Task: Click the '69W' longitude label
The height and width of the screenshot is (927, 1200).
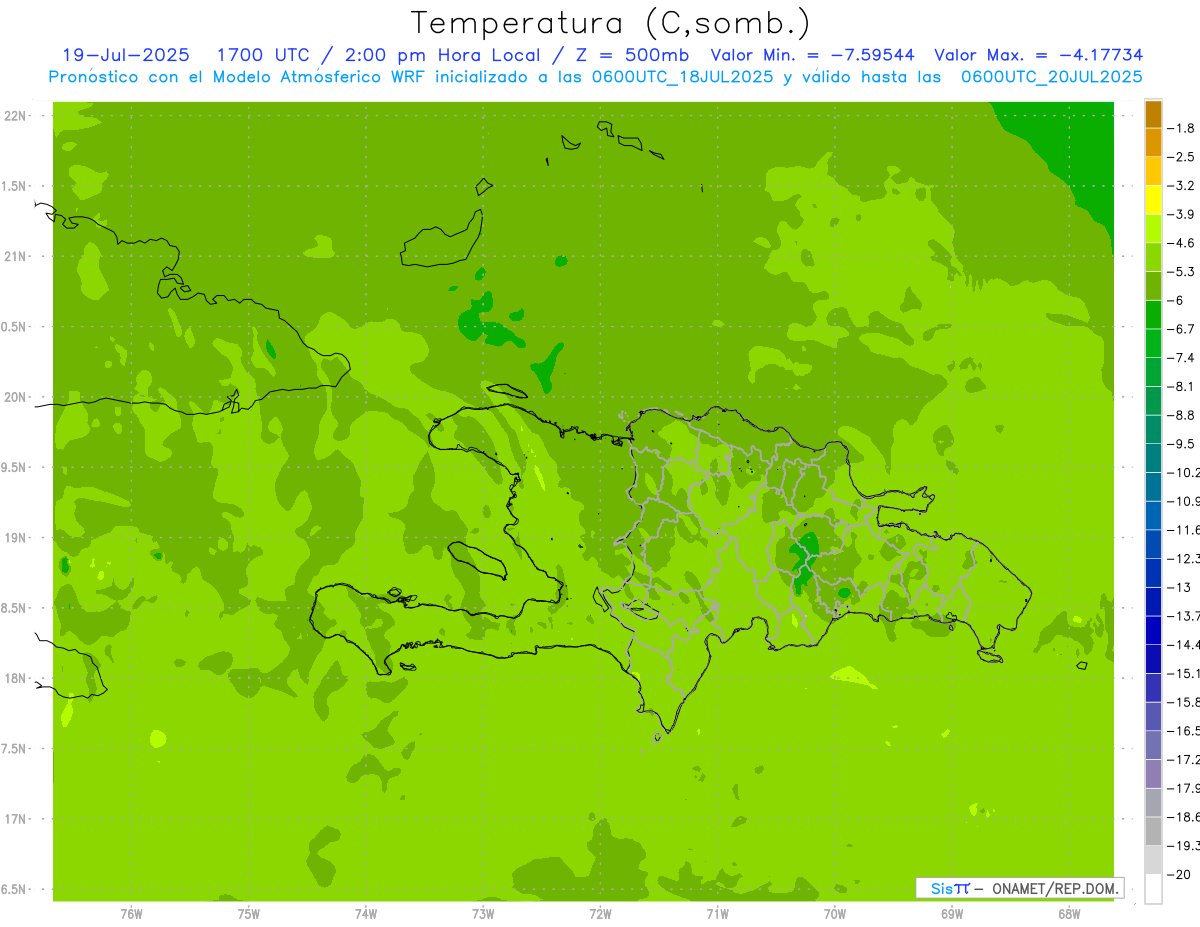Action: (952, 913)
